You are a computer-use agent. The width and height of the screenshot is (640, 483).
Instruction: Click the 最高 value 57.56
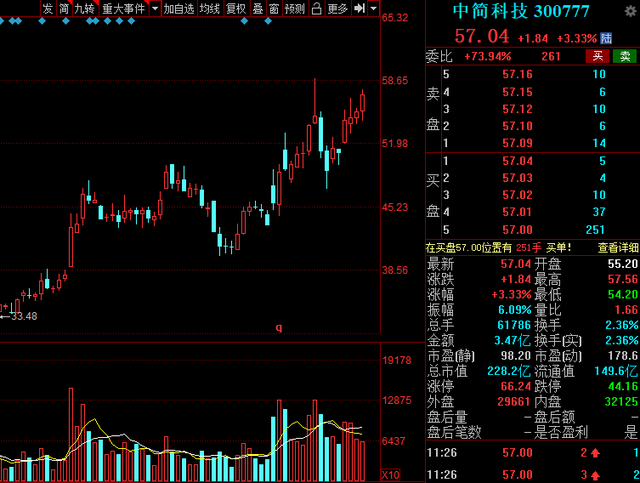point(623,279)
